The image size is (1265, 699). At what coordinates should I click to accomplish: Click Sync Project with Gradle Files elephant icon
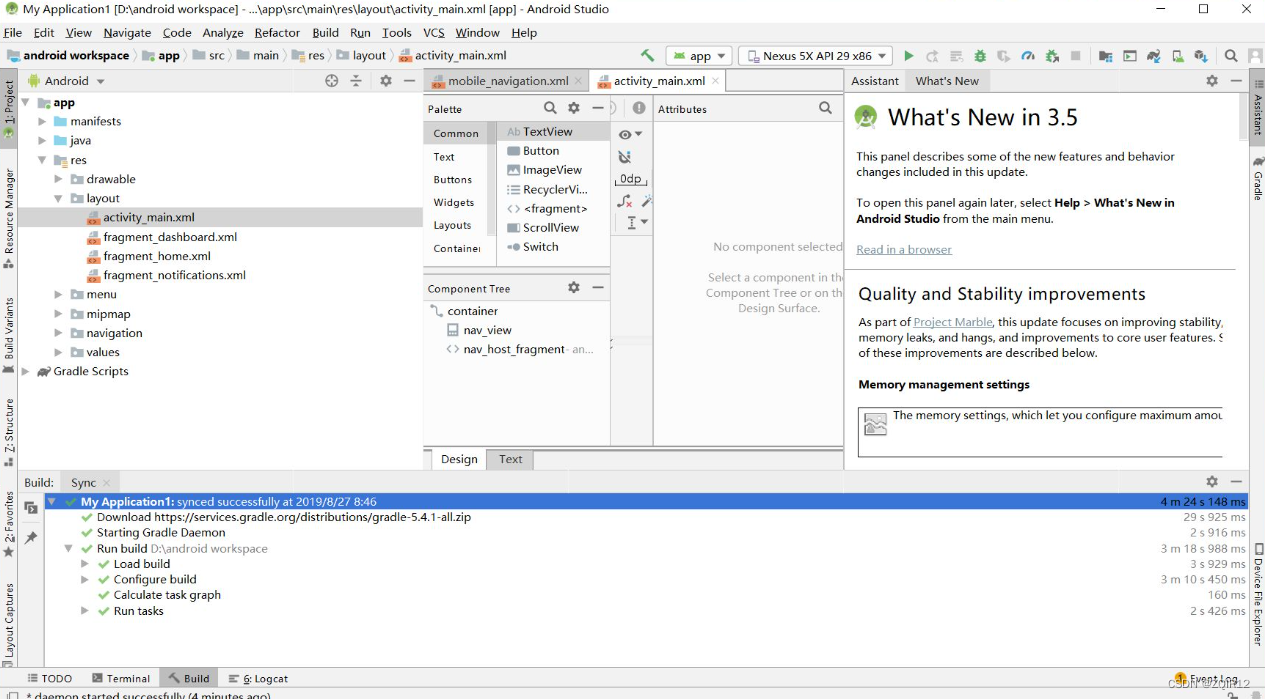coord(1154,56)
